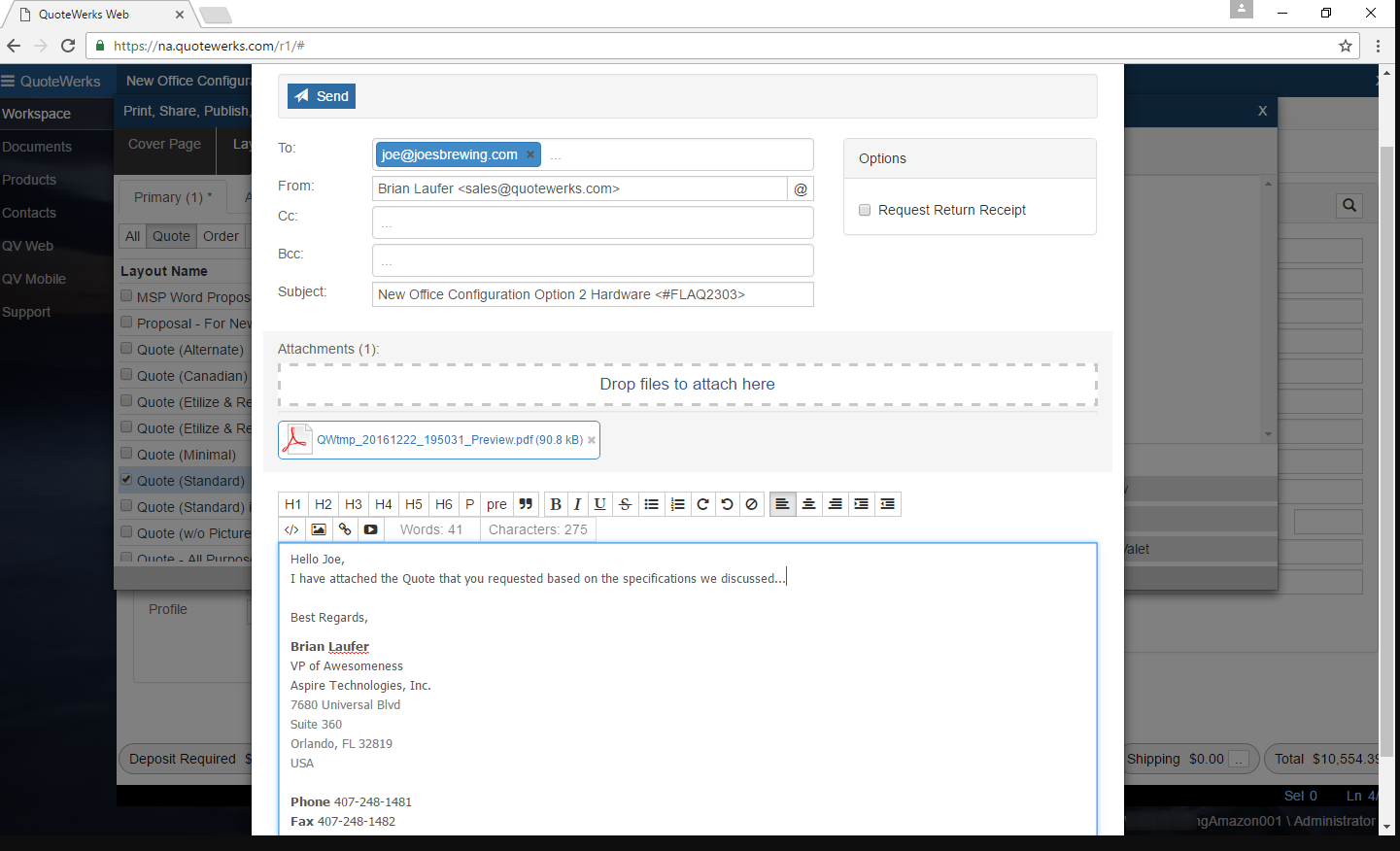
Task: Insert an image into the email
Action: coord(319,529)
